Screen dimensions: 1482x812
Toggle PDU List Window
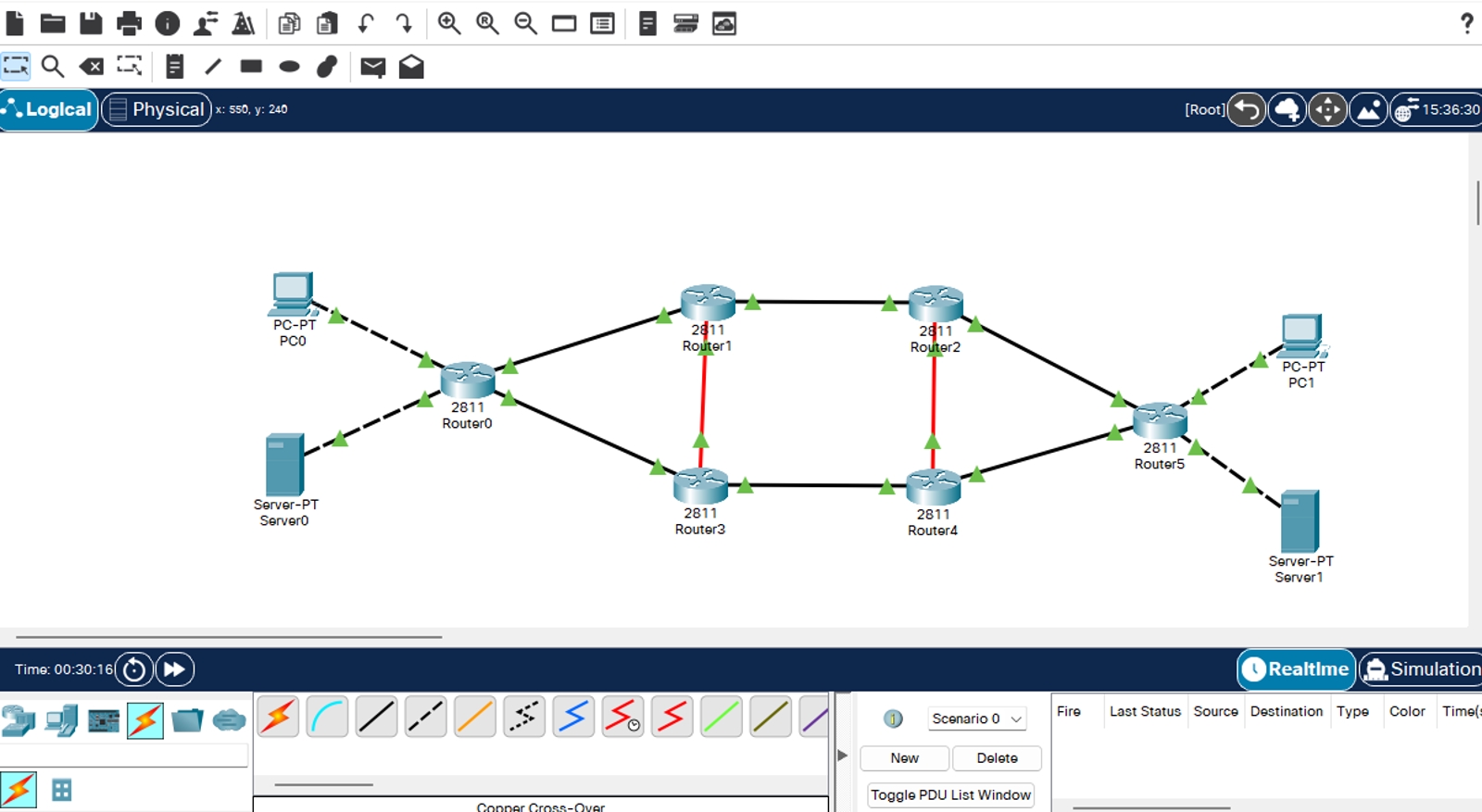(950, 794)
